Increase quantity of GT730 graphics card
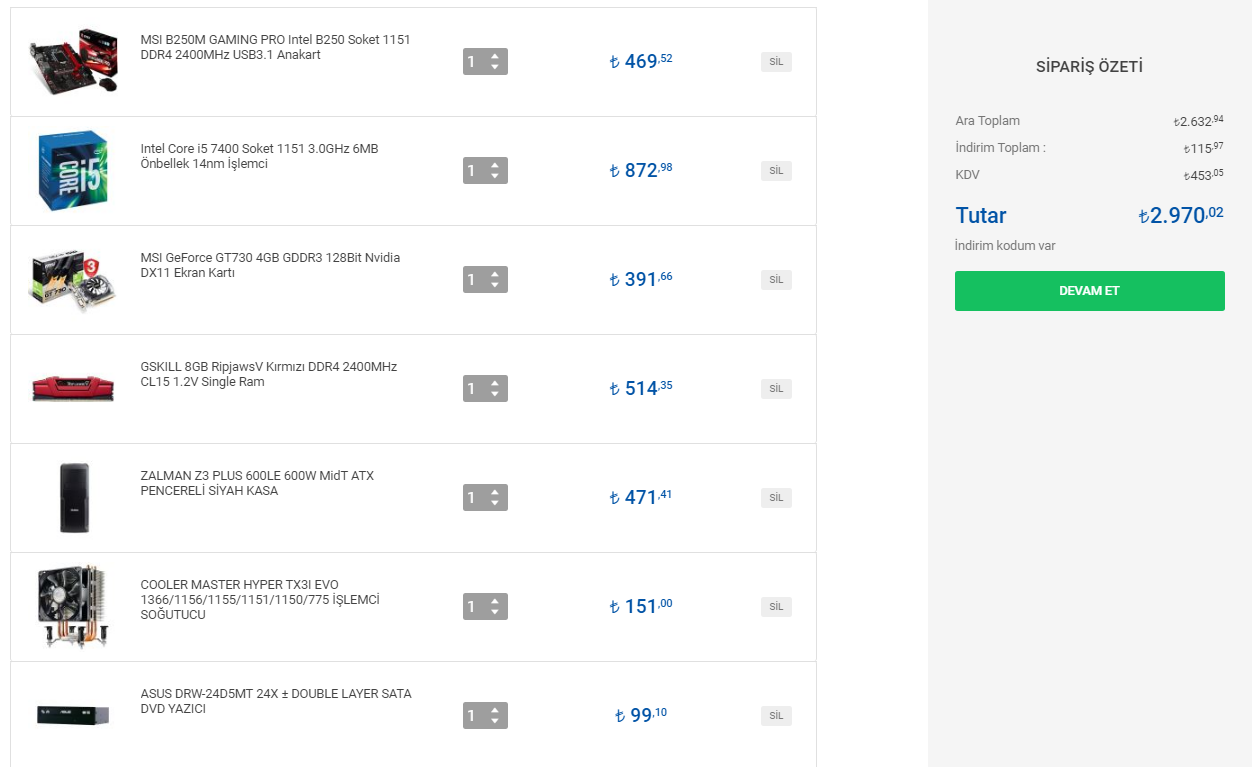 click(495, 274)
